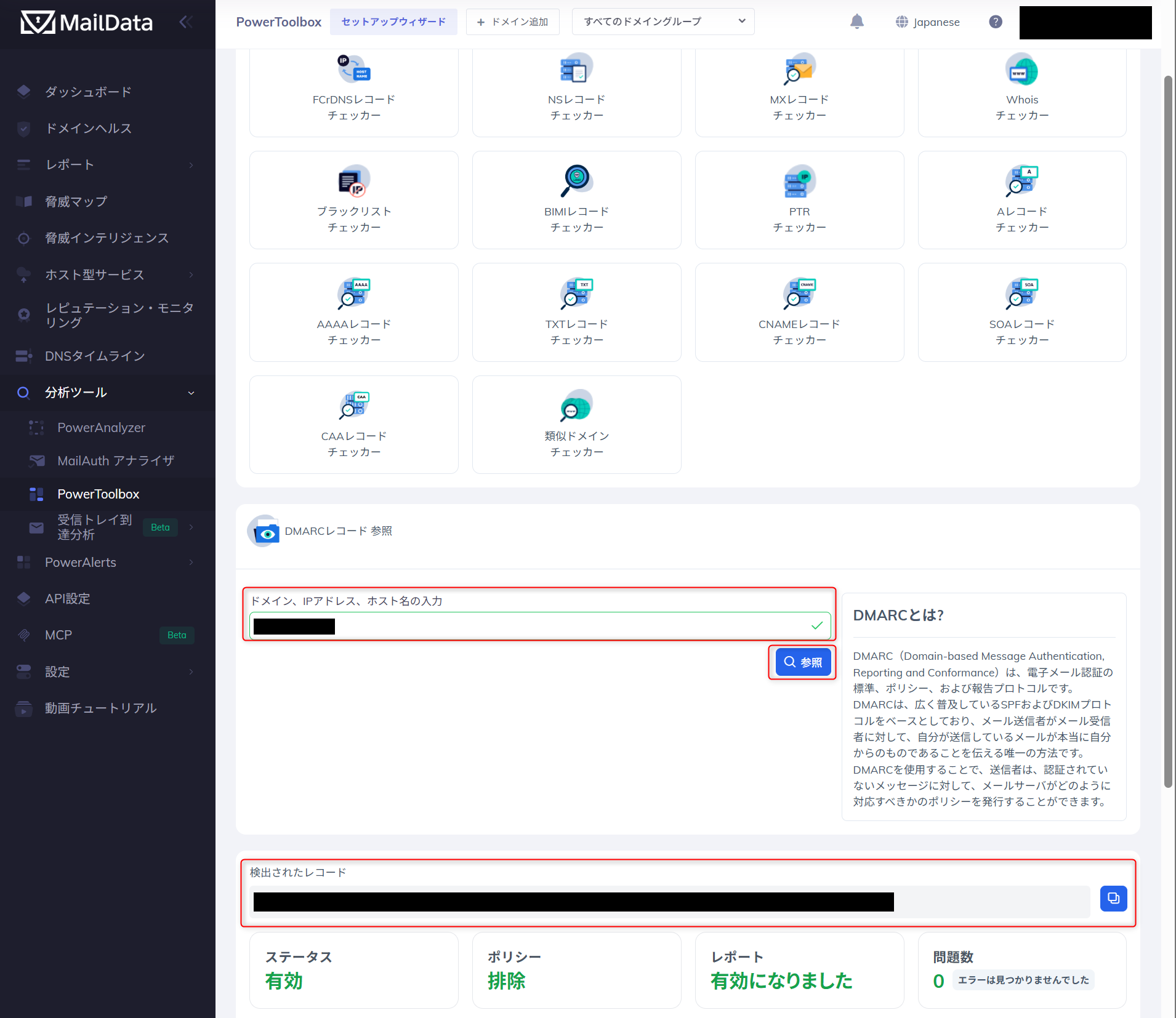Click the dashboard (ダッシュボード) sidebar icon

pyautogui.click(x=23, y=92)
